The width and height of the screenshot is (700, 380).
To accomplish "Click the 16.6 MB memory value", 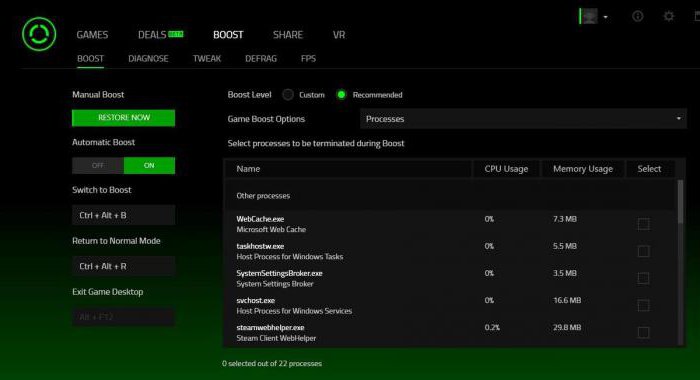I will (x=567, y=300).
